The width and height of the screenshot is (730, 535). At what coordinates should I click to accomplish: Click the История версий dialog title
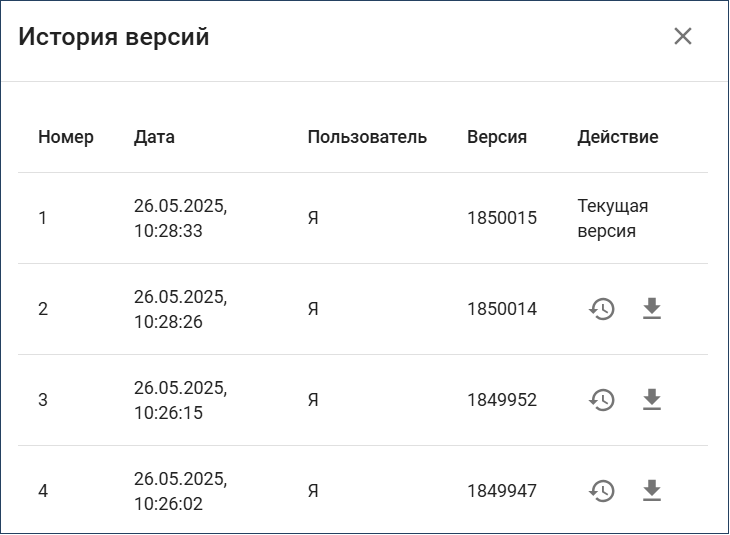pos(114,36)
